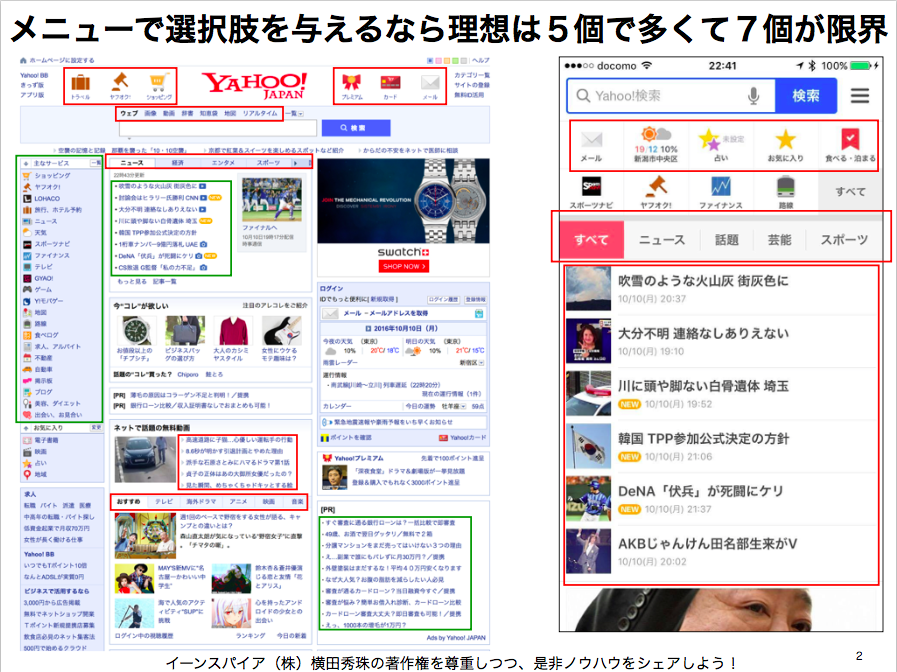Select the リアルタイム search tab
Viewport: 897px width, 672px height.
pos(260,113)
